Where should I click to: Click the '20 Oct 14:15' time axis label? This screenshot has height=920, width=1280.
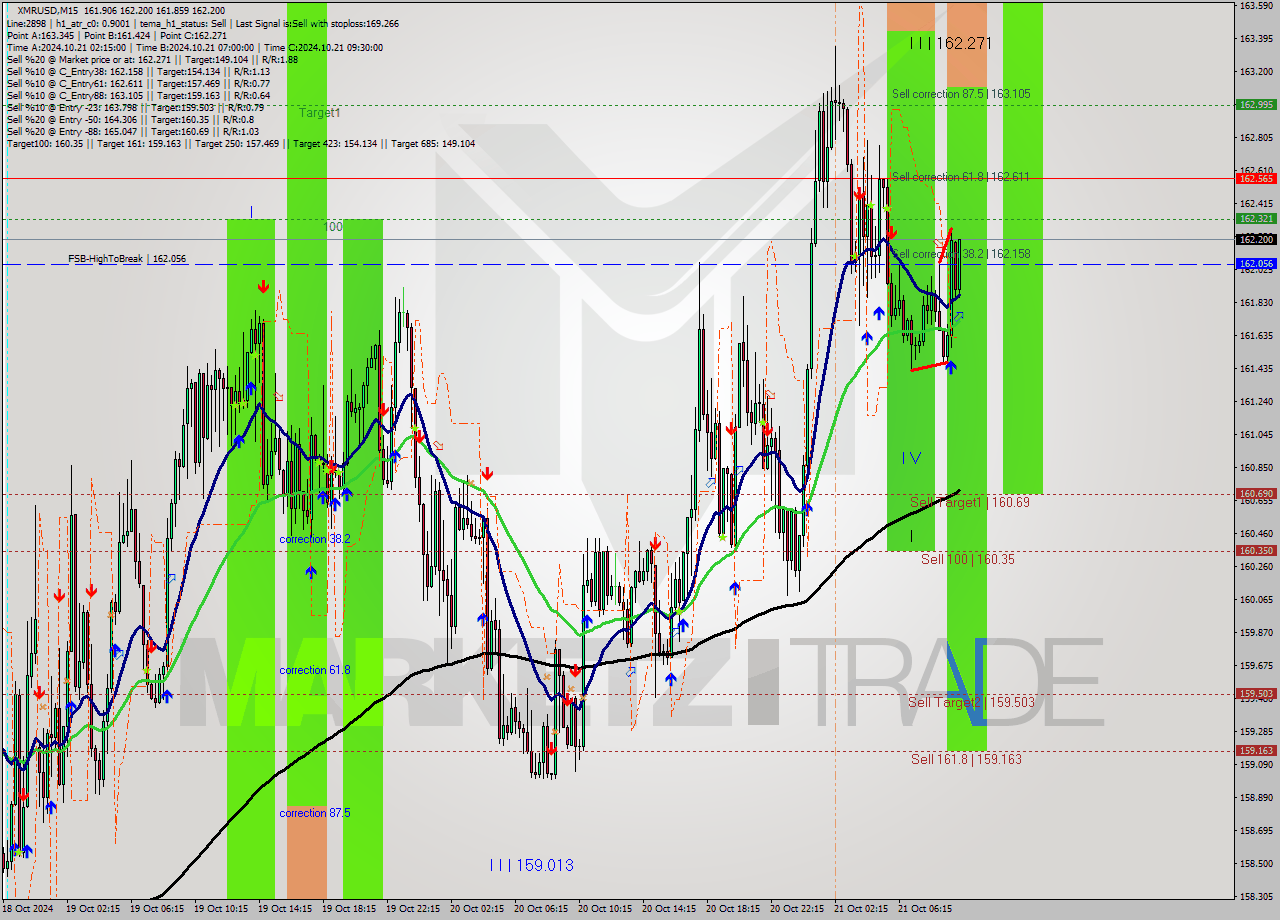pyautogui.click(x=669, y=909)
